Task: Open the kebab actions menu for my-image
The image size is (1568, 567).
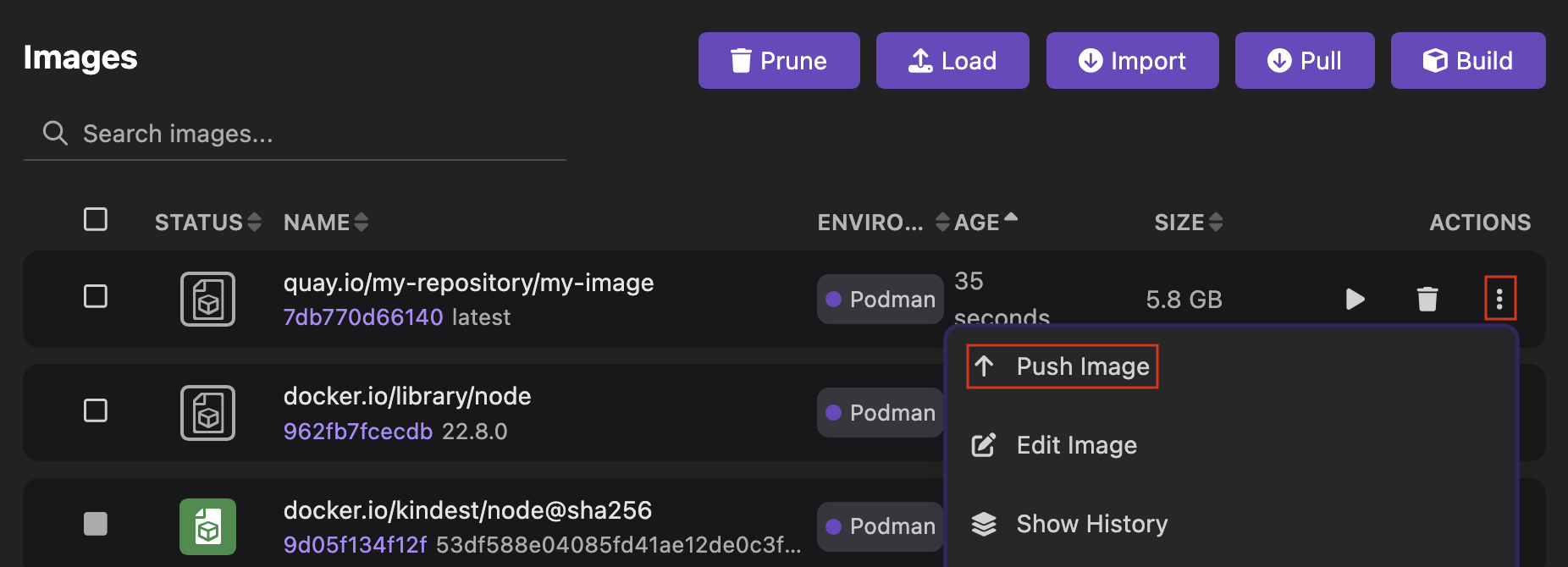Action: coord(1500,299)
